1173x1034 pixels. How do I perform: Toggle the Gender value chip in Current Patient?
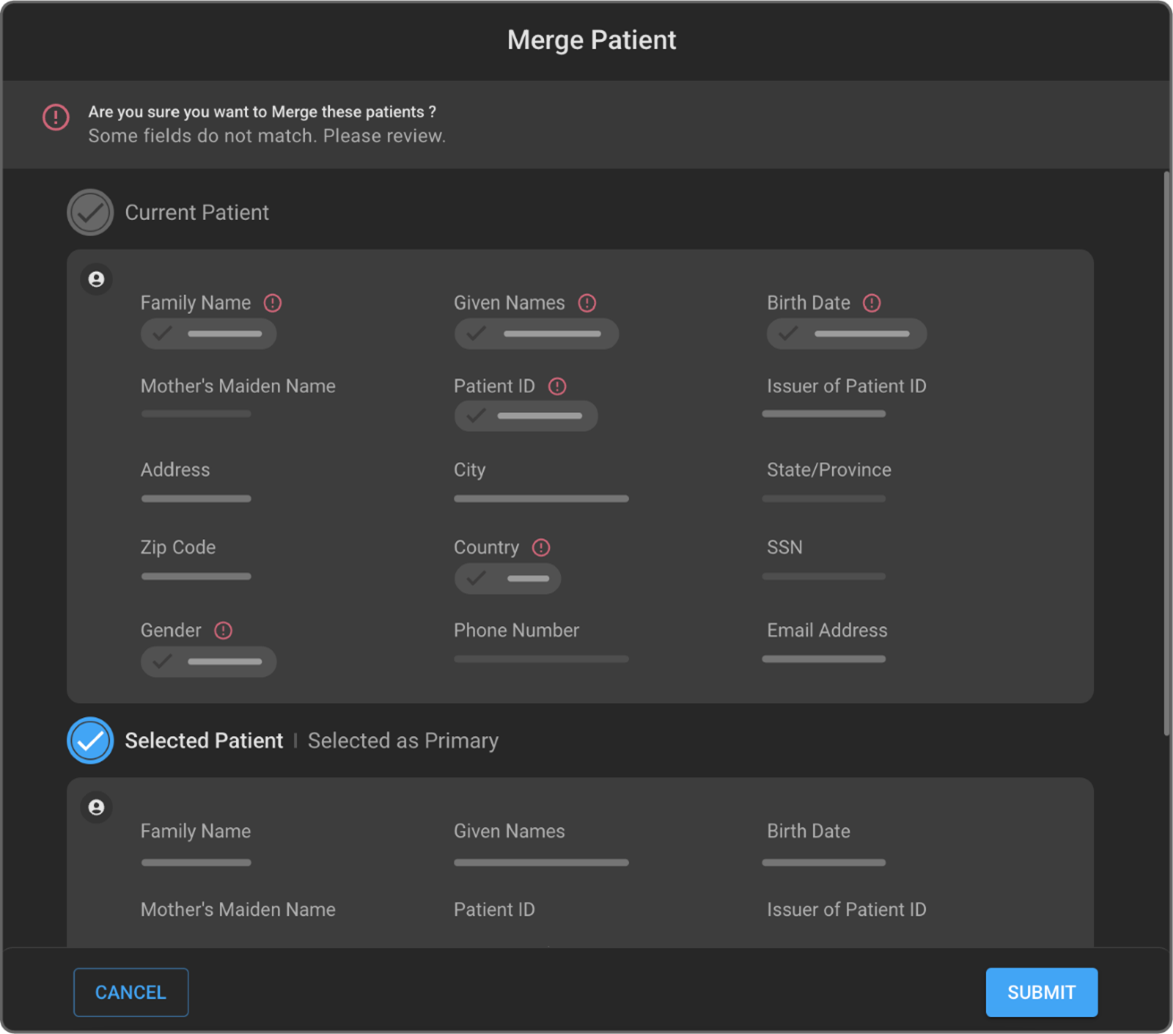[x=208, y=661]
